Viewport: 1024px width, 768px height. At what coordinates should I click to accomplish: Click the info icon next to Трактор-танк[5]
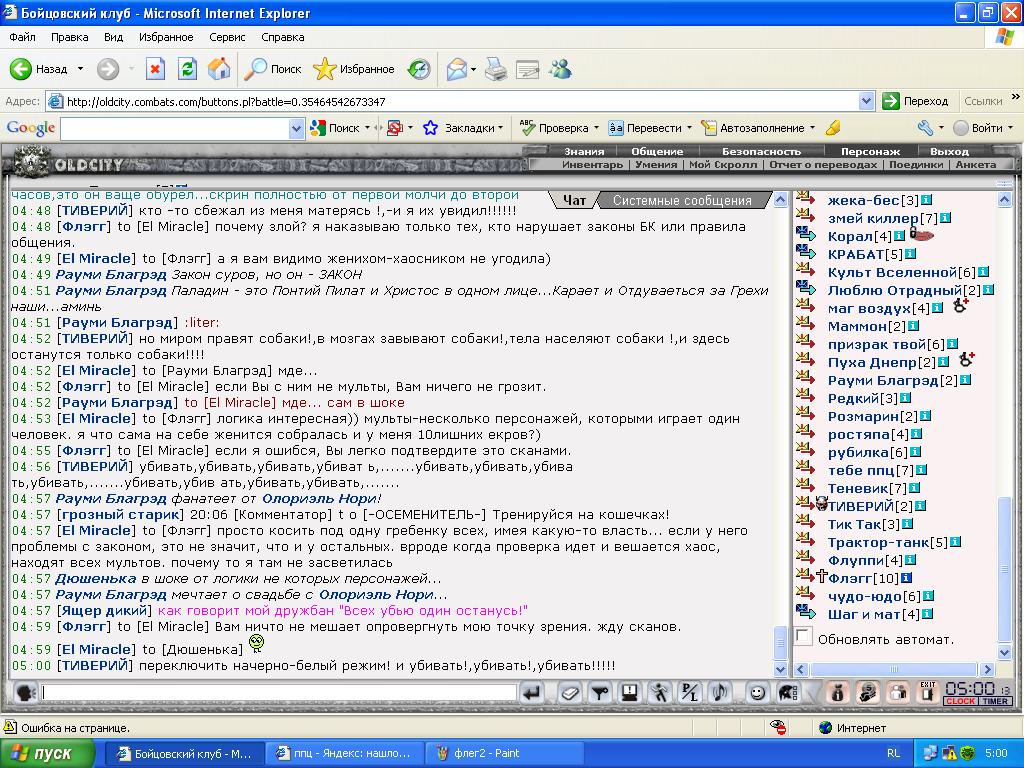tap(955, 541)
